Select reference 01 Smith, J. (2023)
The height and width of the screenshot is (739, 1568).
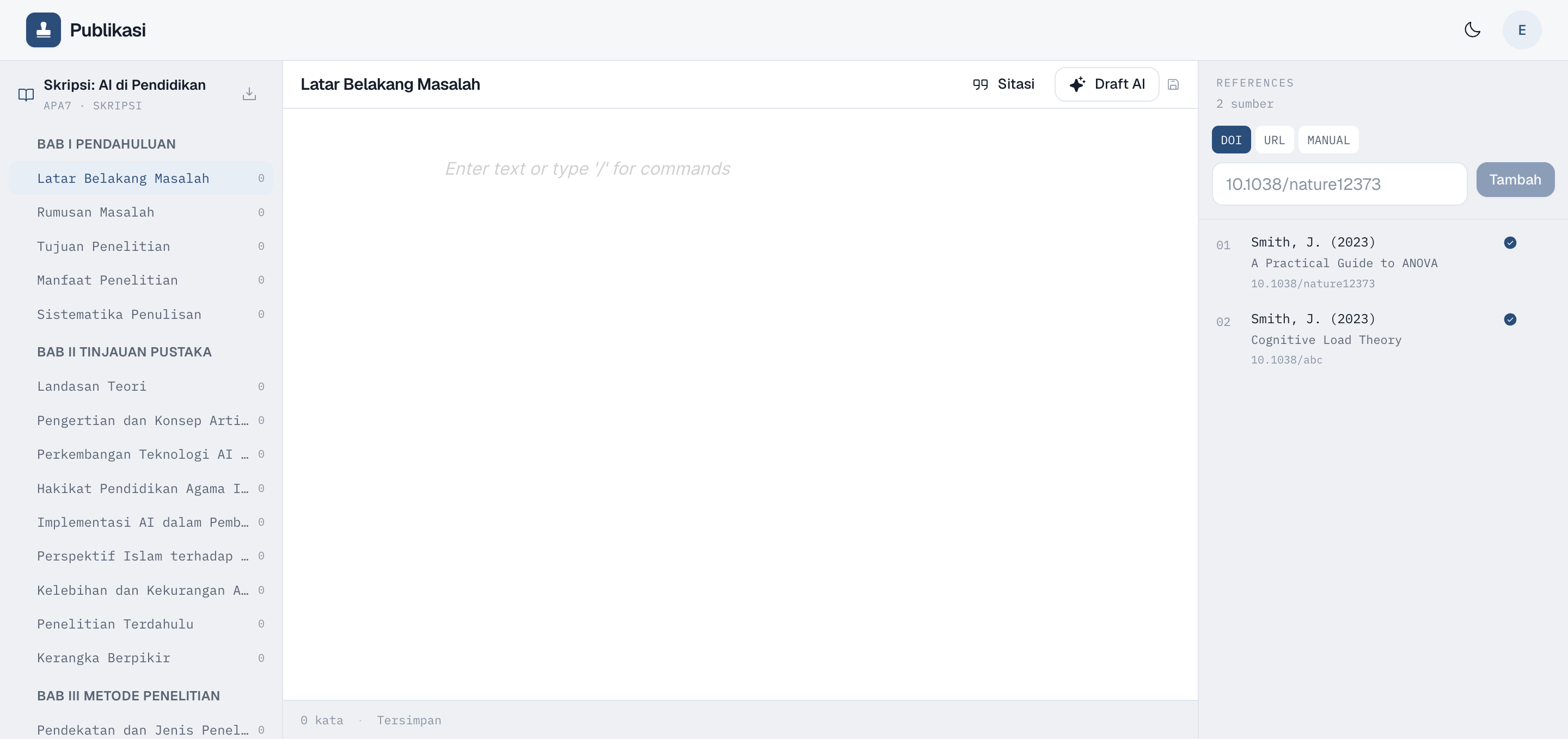click(x=1313, y=242)
